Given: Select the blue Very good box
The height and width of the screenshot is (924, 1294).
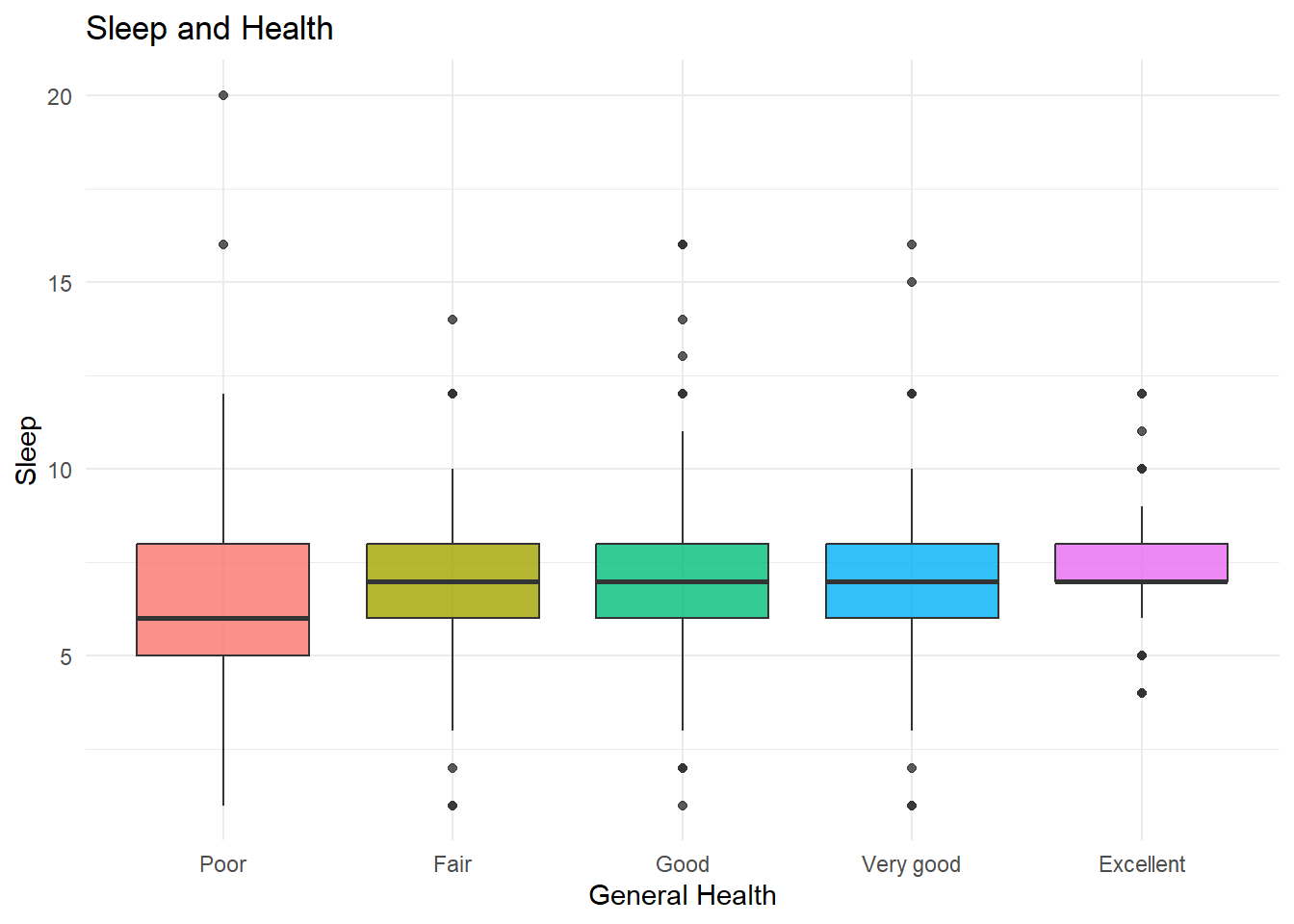Looking at the screenshot, I should (x=912, y=563).
